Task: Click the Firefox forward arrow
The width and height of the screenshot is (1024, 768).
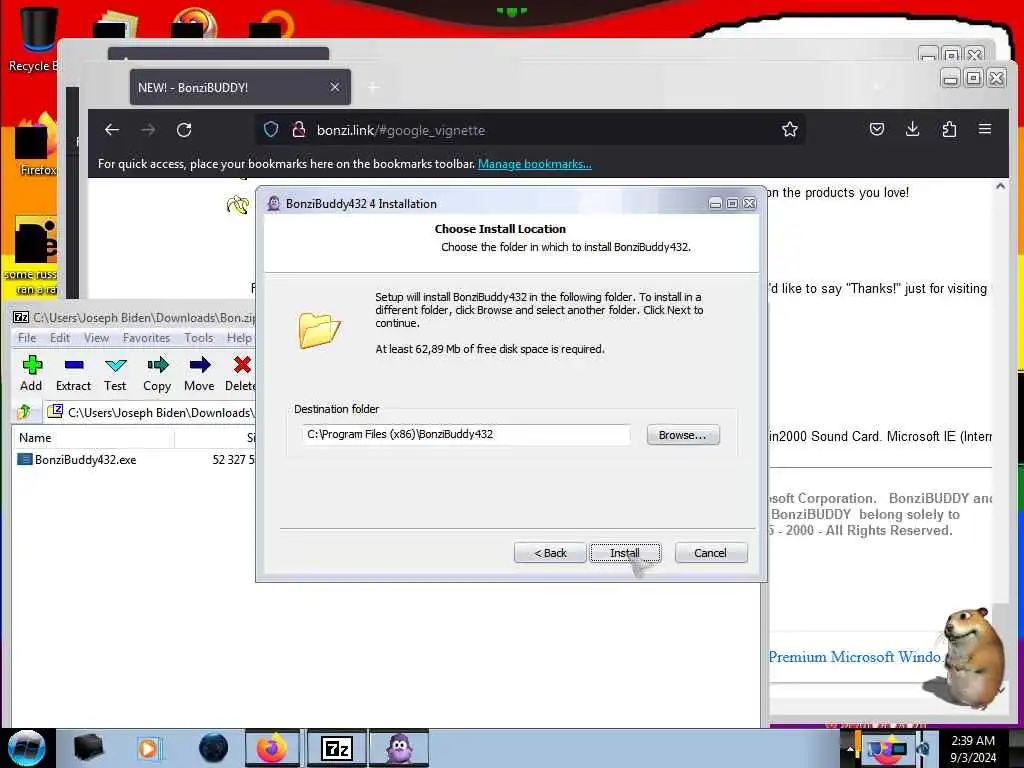Action: pos(148,130)
